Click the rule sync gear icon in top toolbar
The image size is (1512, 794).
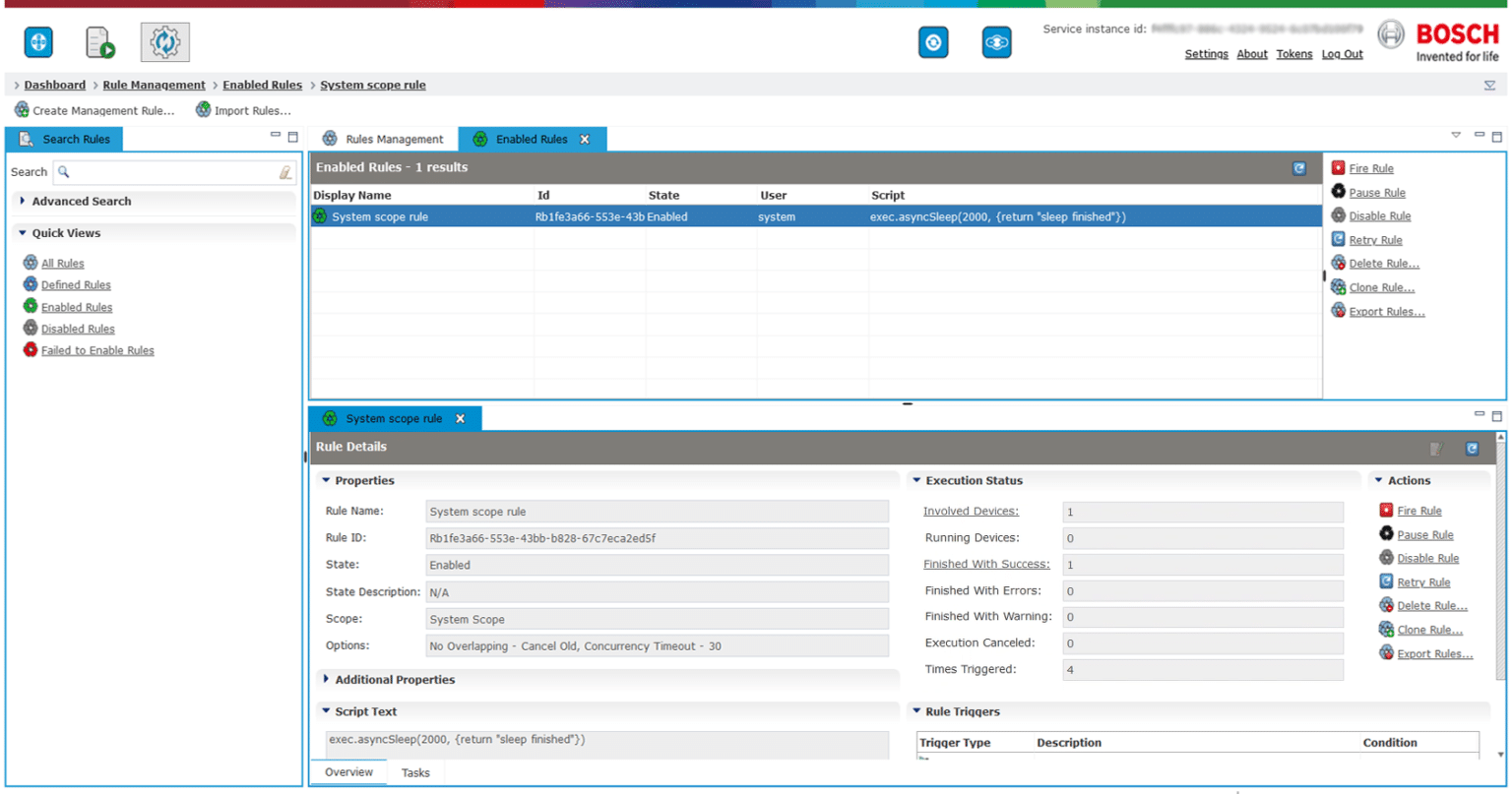(164, 42)
